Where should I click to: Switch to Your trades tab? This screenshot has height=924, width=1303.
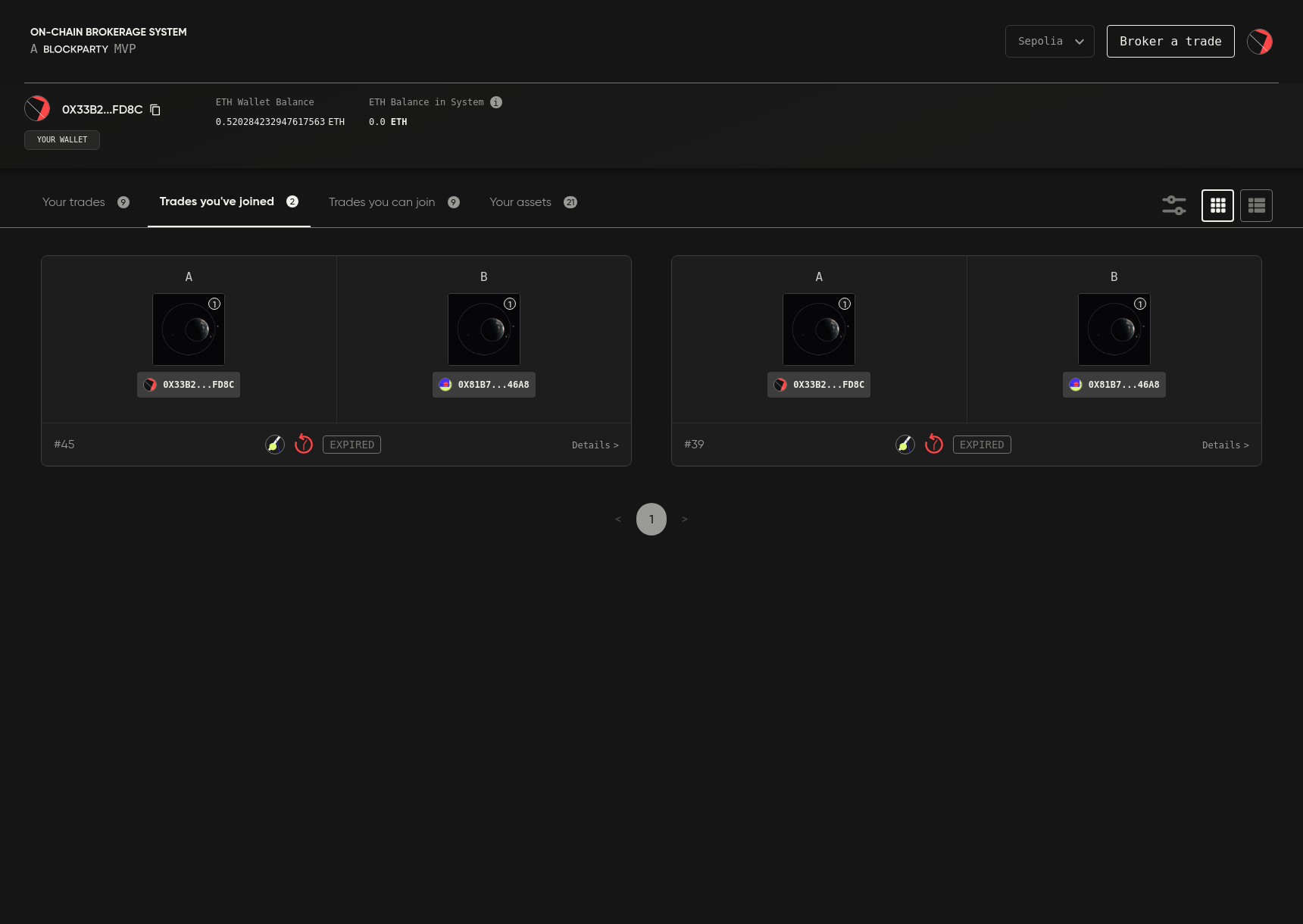coord(74,202)
